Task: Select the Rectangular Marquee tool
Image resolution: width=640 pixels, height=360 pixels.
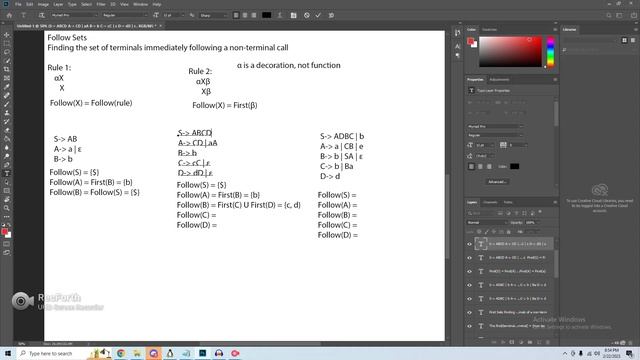Action: point(7,44)
